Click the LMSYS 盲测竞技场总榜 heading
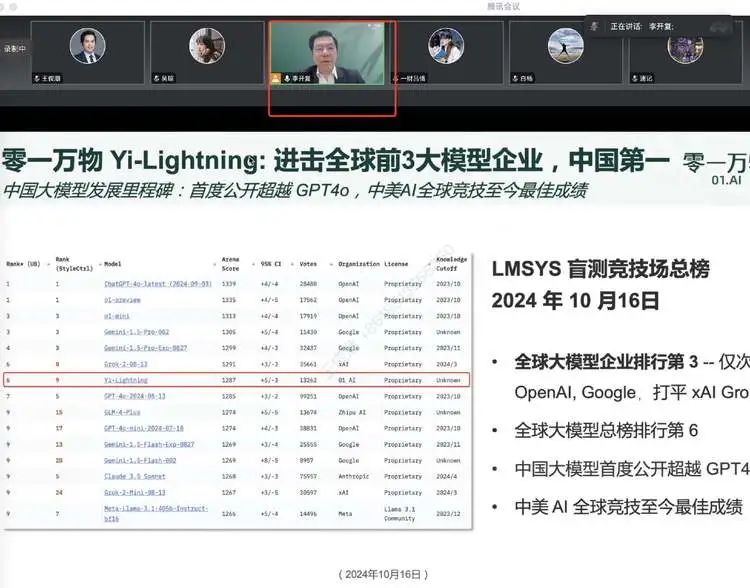750x588 pixels. (600, 269)
